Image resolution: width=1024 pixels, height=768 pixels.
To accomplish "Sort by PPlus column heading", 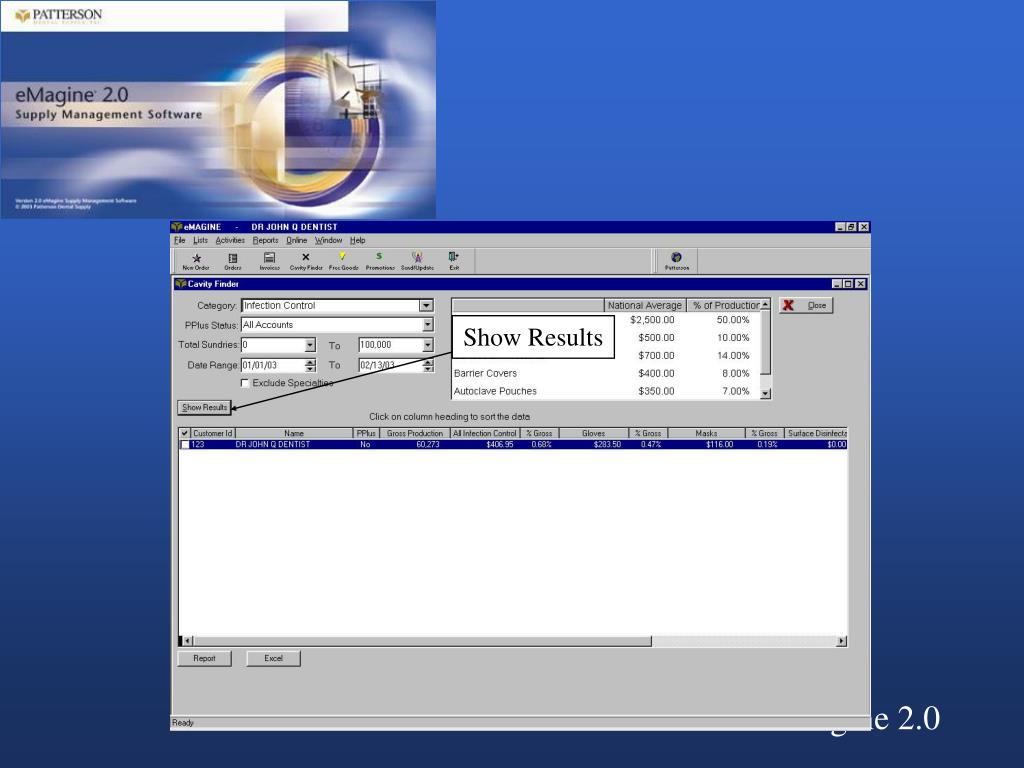I will pyautogui.click(x=366, y=433).
